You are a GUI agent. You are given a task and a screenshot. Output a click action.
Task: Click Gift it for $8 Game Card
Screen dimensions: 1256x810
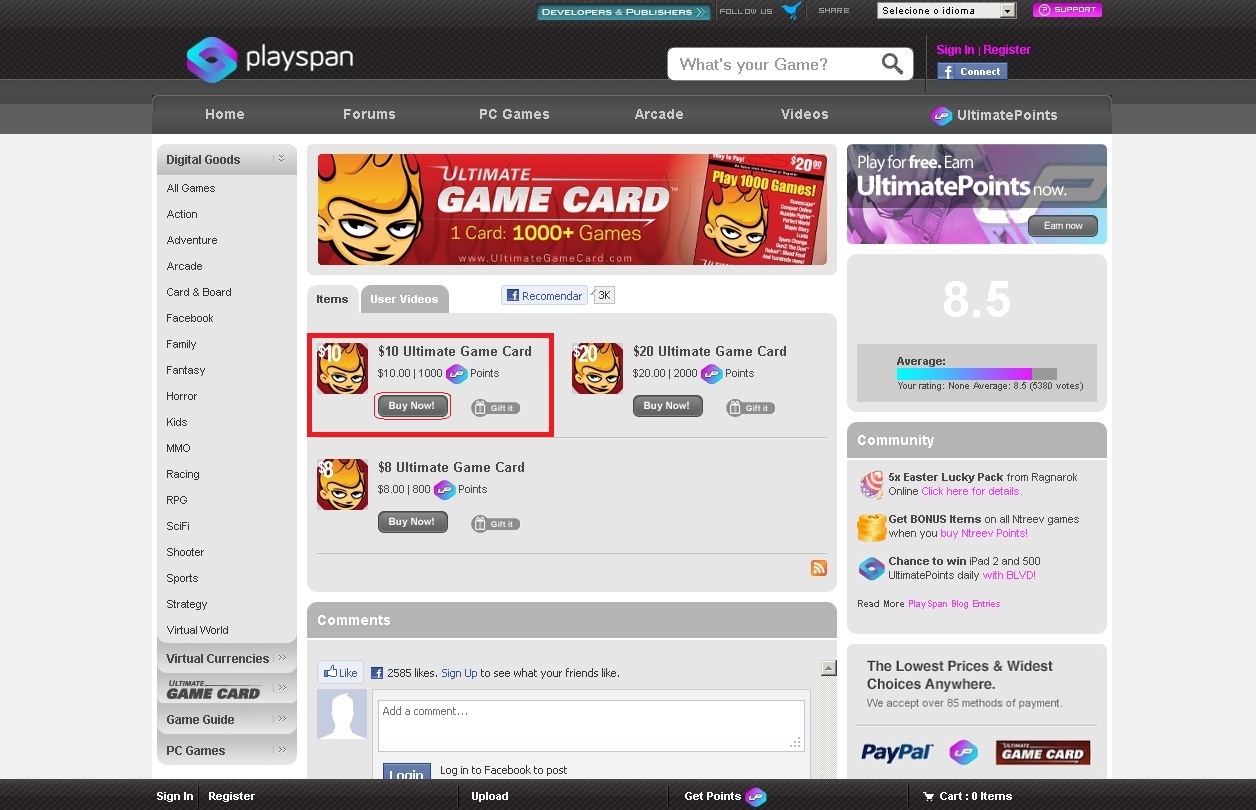495,524
